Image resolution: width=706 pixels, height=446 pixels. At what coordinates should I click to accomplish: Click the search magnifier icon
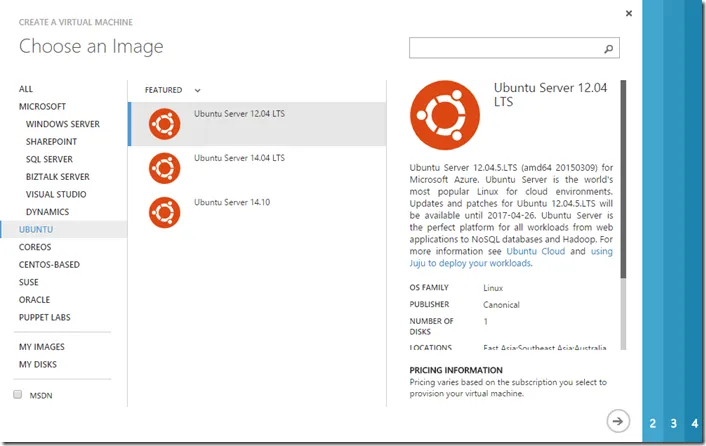click(608, 48)
